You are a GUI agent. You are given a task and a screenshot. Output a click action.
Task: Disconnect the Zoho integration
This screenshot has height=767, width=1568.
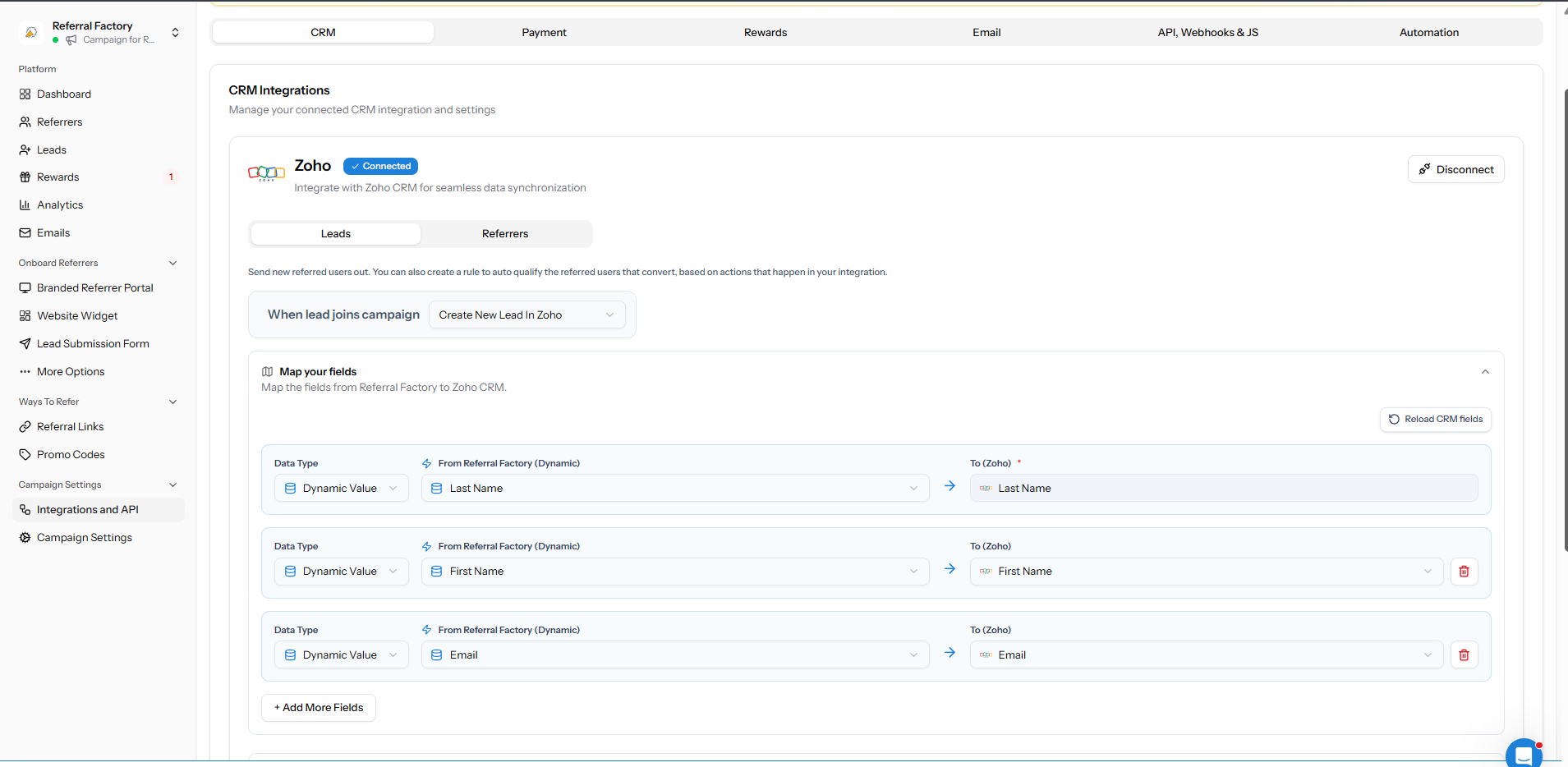click(x=1455, y=170)
